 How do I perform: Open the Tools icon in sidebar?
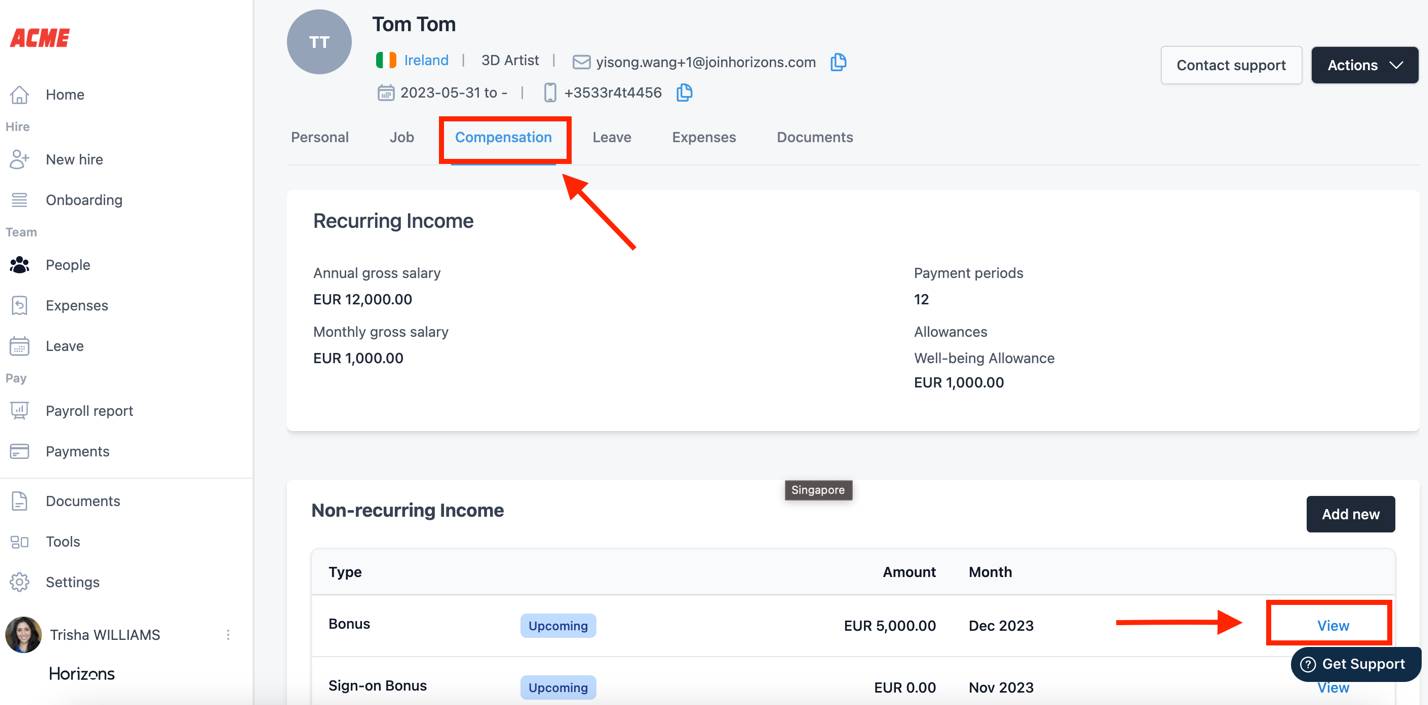(19, 542)
